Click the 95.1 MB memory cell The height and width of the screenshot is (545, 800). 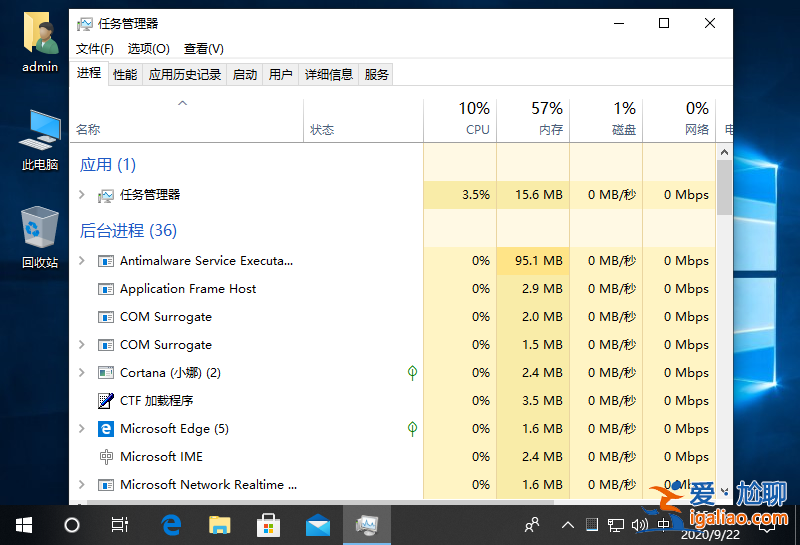click(x=533, y=261)
